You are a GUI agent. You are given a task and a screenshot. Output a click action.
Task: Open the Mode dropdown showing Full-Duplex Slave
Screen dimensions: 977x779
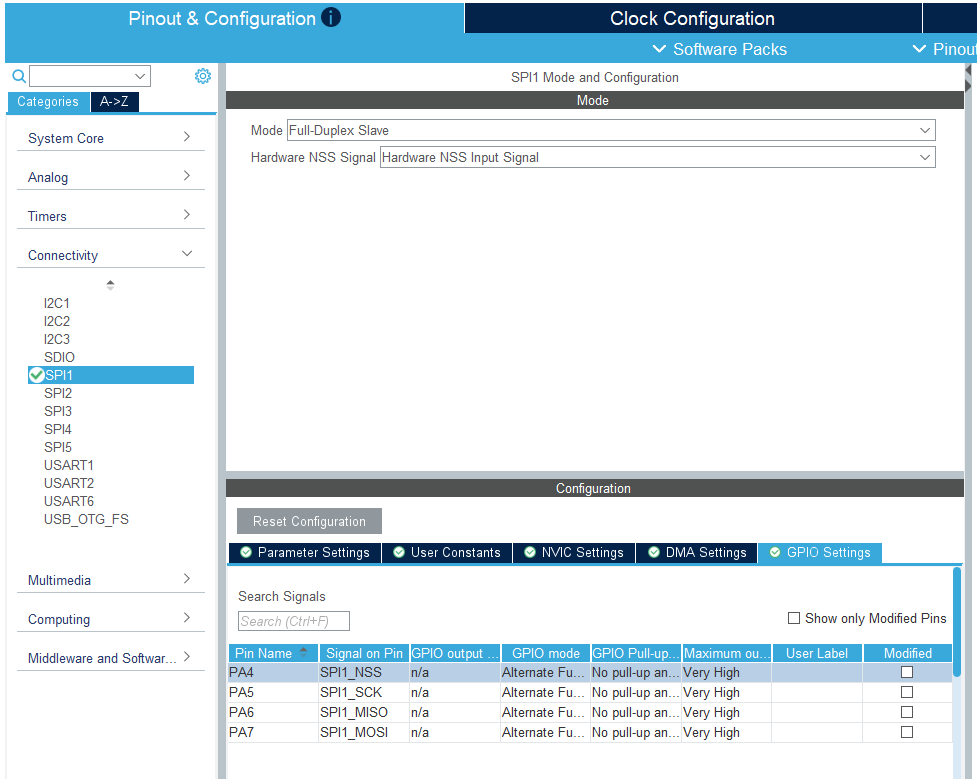click(x=611, y=130)
